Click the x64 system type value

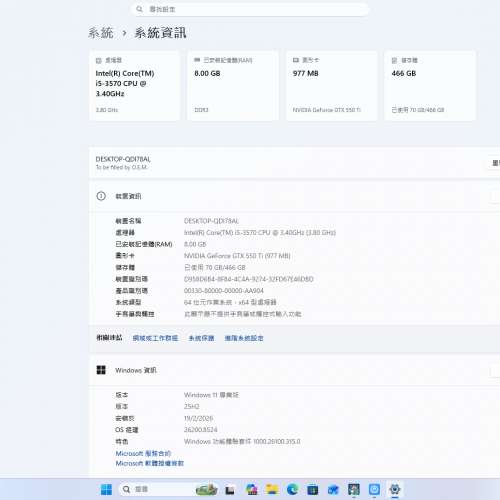point(230,302)
